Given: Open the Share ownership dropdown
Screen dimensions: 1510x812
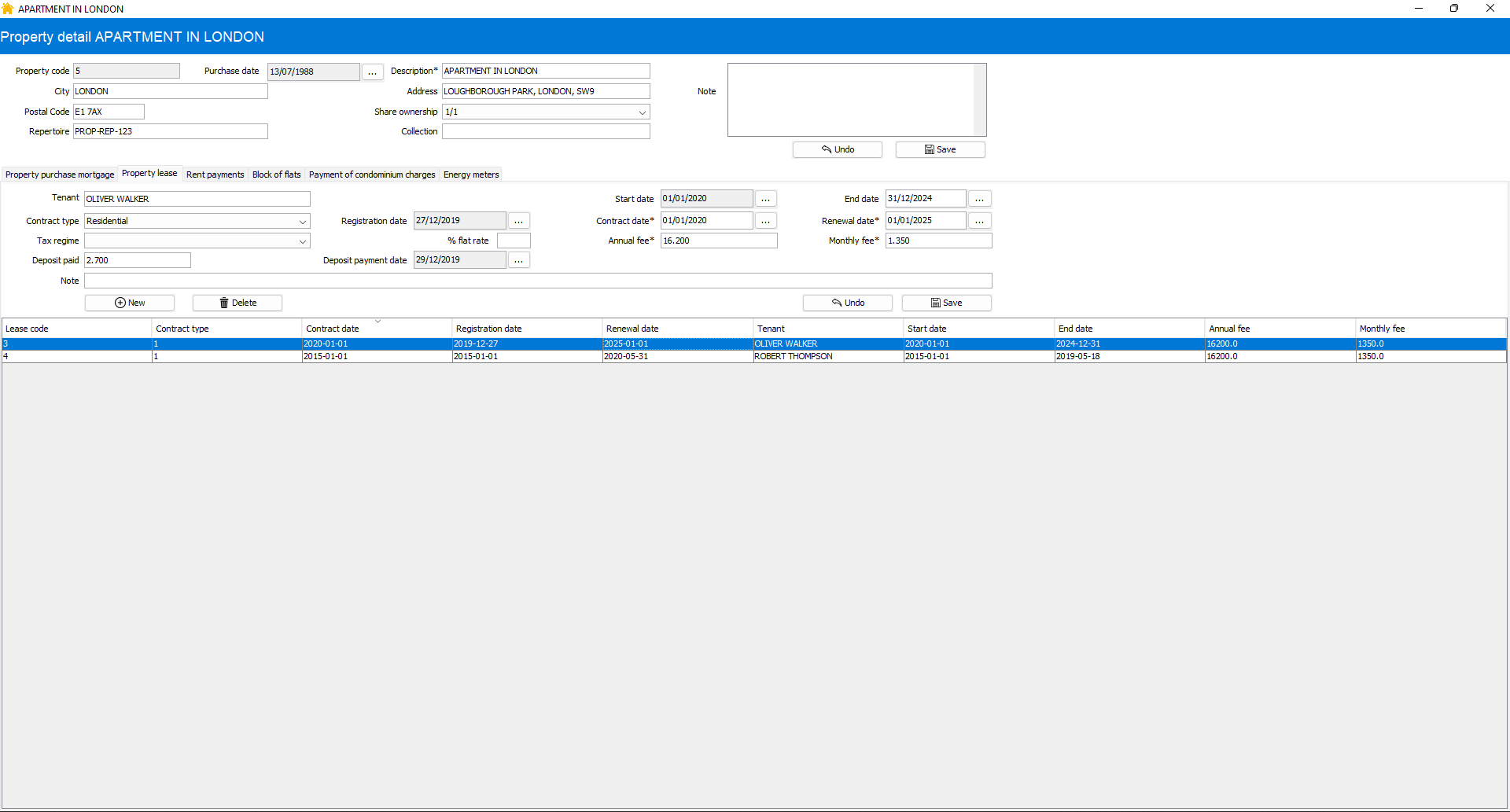Looking at the screenshot, I should [x=642, y=112].
